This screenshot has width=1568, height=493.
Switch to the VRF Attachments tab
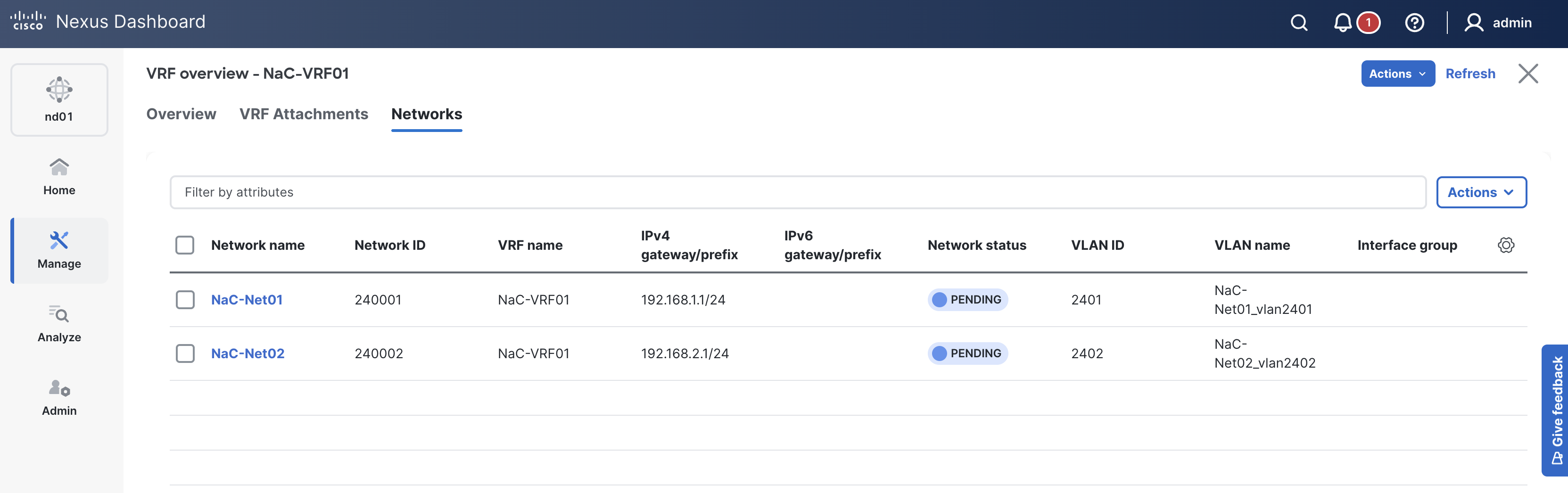click(x=304, y=114)
